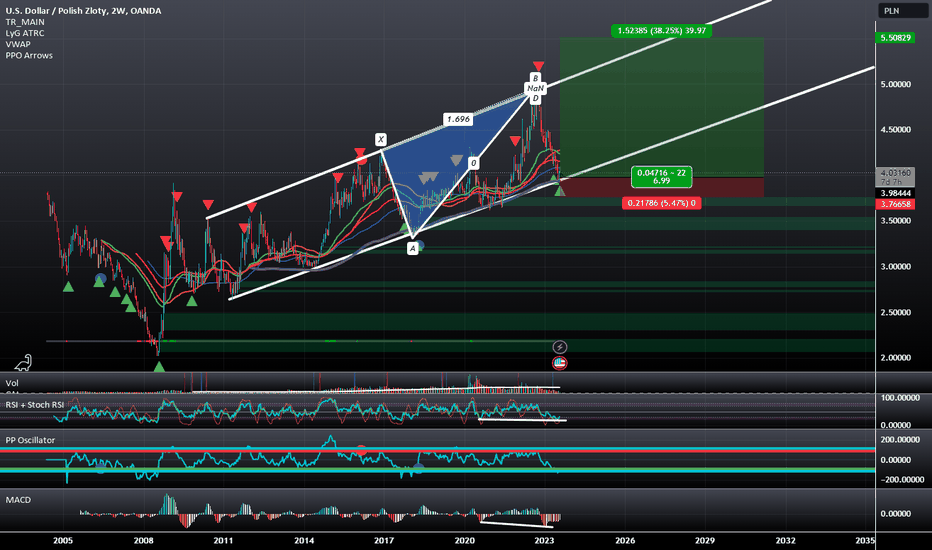Click the Vol pane label
Image resolution: width=932 pixels, height=550 pixels.
click(x=12, y=383)
